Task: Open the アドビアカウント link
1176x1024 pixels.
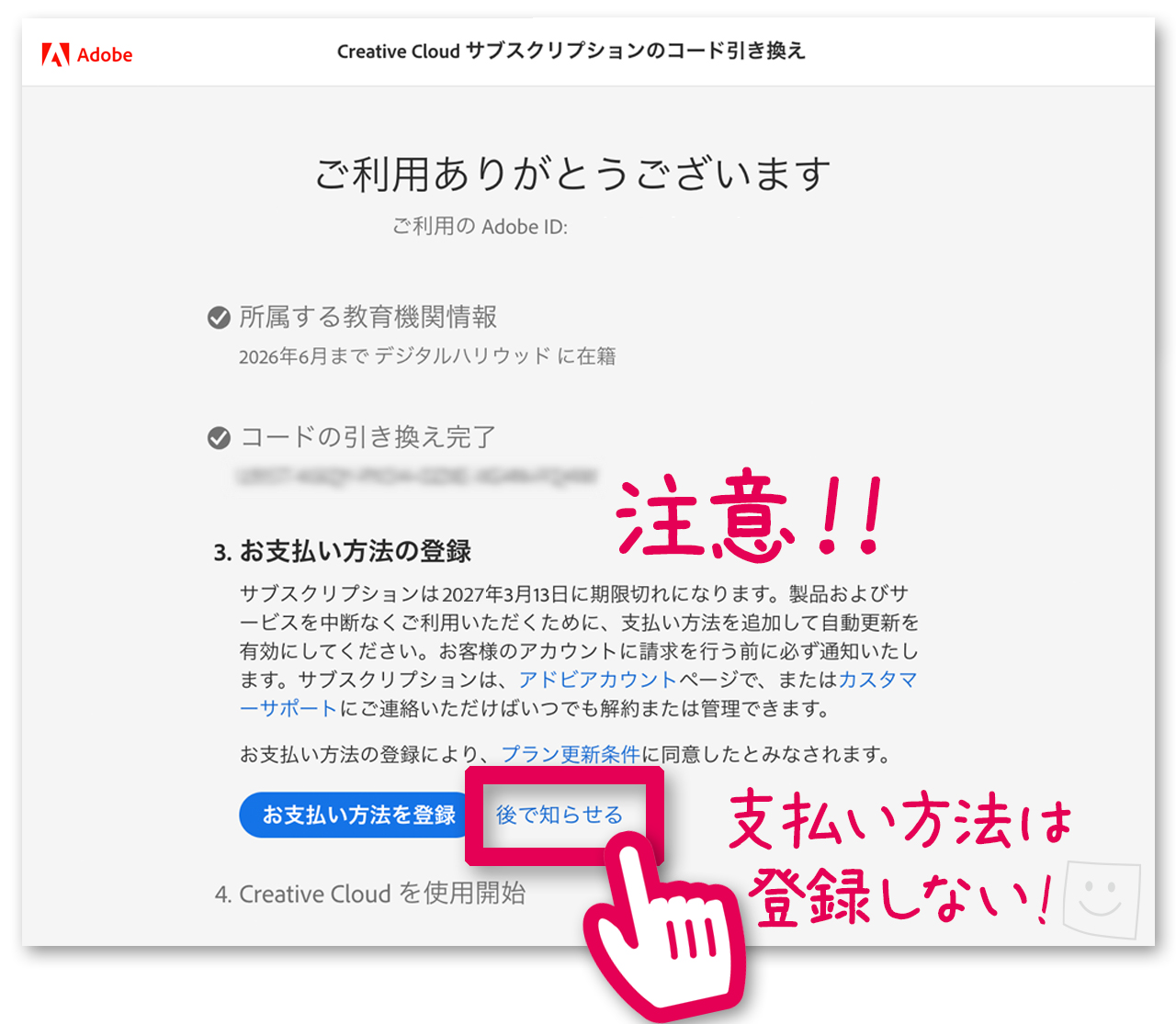Action: 598,680
